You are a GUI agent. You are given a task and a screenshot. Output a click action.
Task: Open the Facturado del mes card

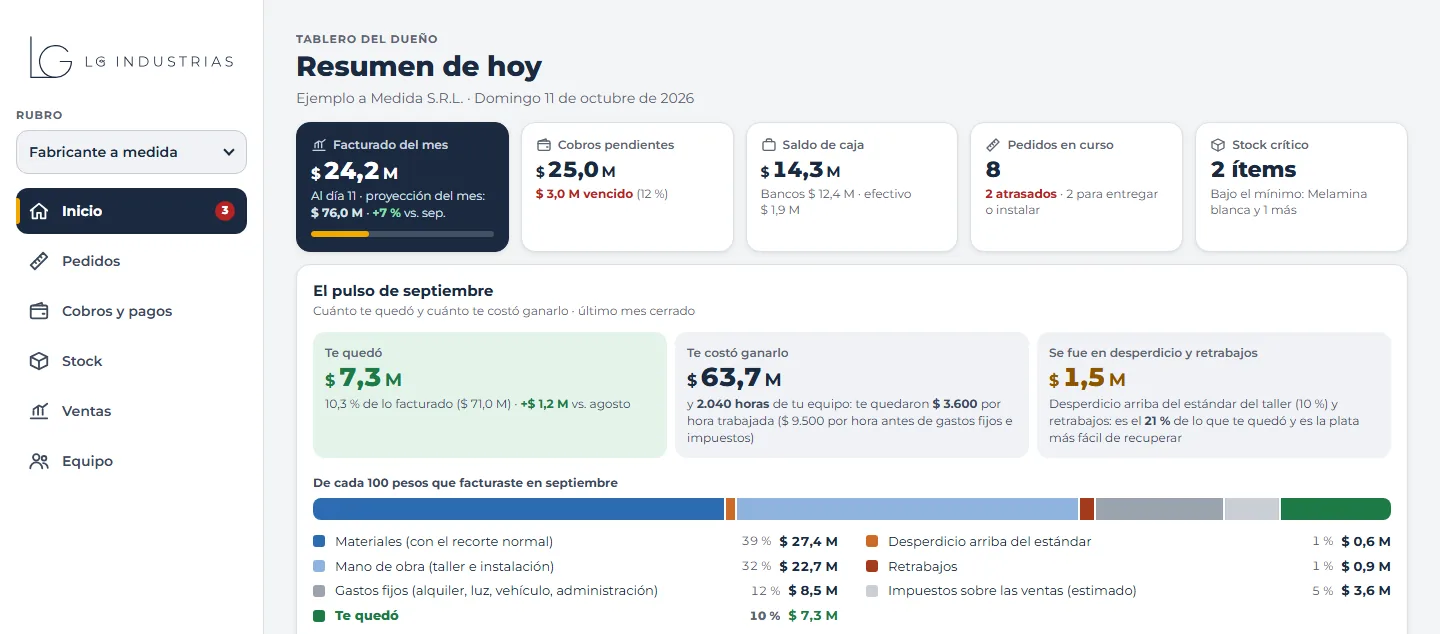click(x=402, y=187)
